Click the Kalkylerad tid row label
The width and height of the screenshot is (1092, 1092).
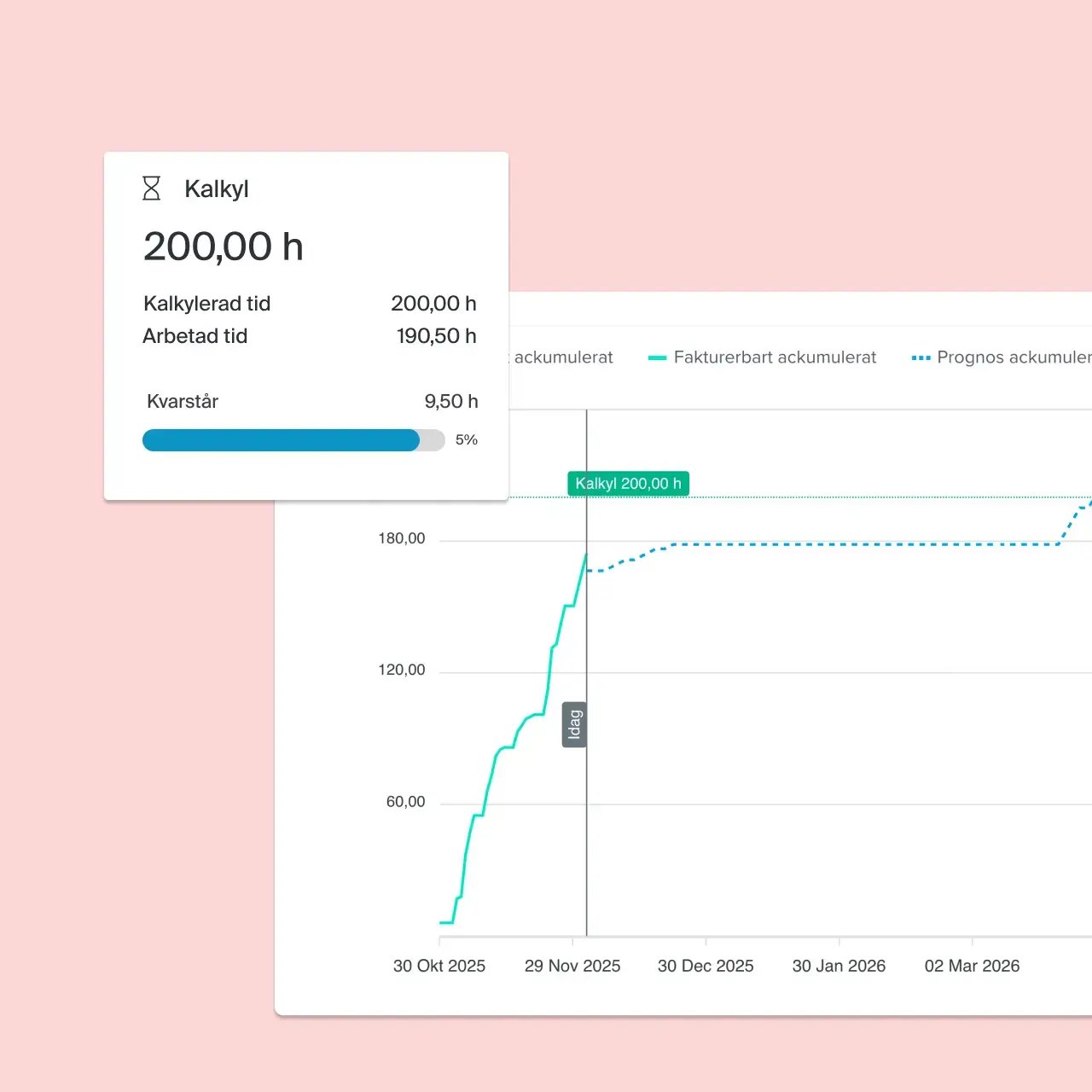(206, 304)
